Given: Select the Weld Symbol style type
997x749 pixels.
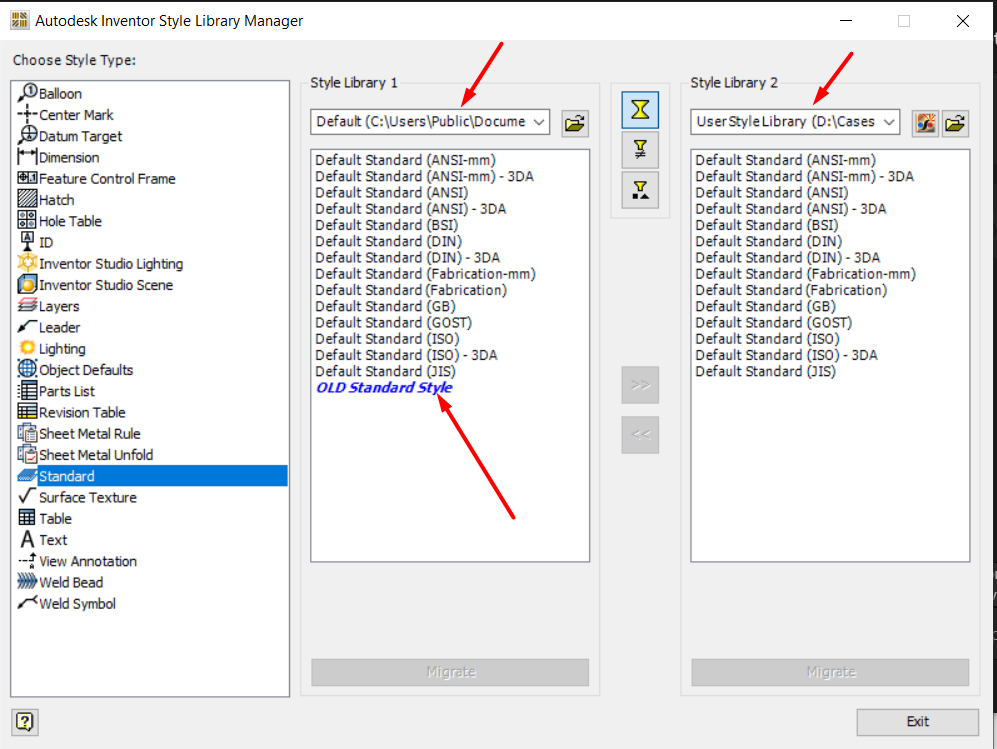Looking at the screenshot, I should pos(75,603).
